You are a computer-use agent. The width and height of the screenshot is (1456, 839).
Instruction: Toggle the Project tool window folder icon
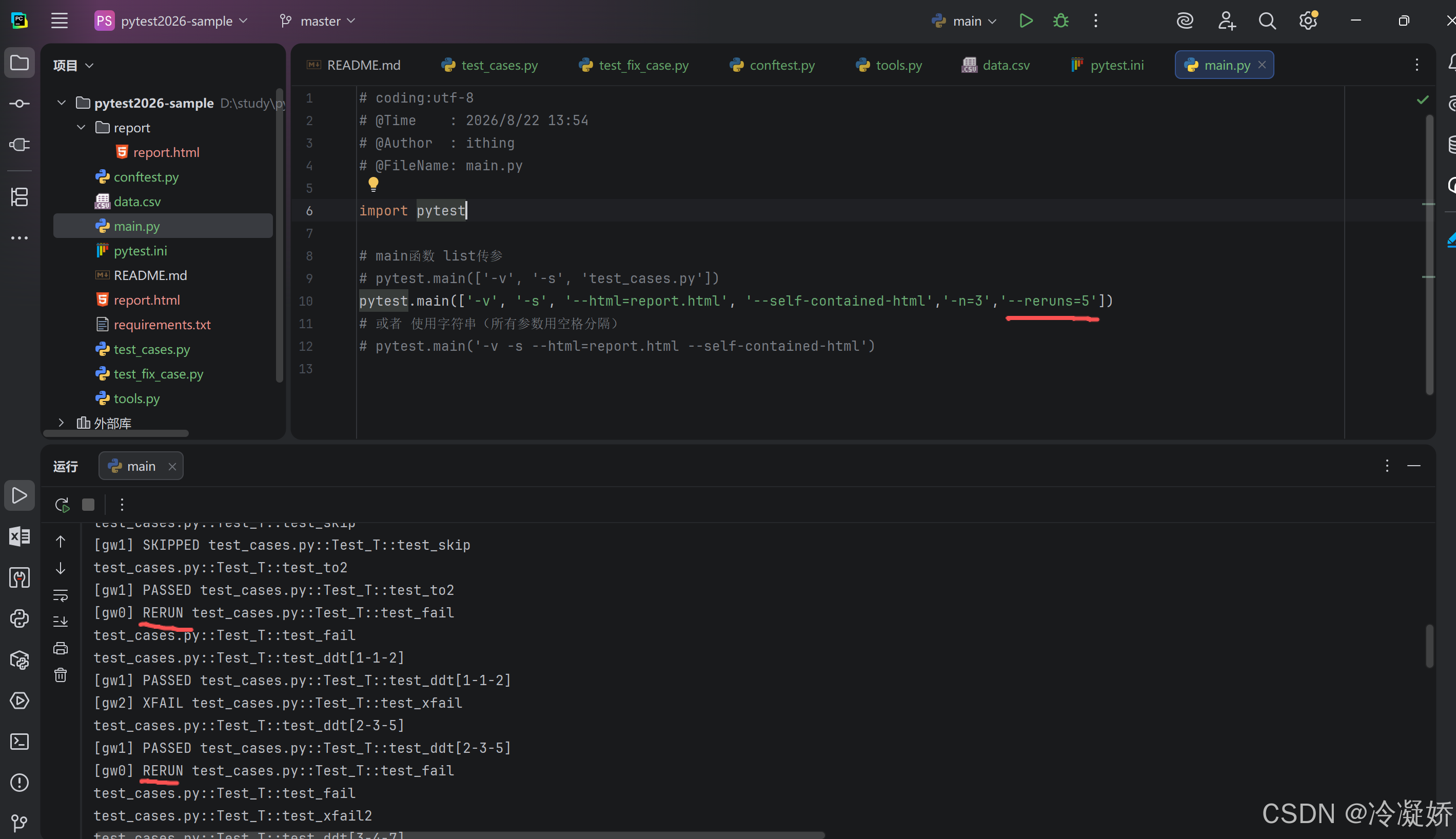[19, 62]
